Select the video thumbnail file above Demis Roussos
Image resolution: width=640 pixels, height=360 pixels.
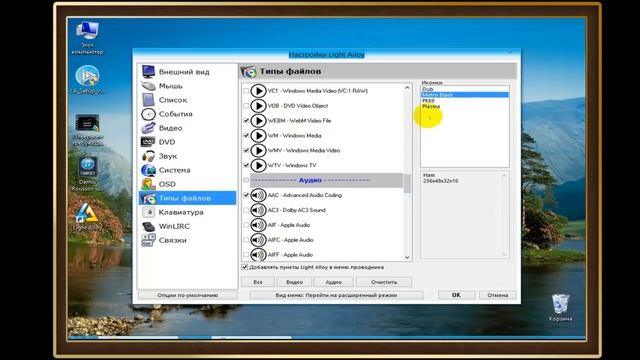pos(87,130)
